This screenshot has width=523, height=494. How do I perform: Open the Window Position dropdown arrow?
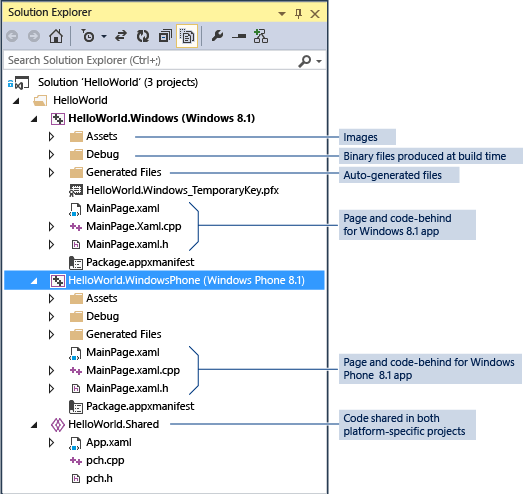(x=282, y=14)
